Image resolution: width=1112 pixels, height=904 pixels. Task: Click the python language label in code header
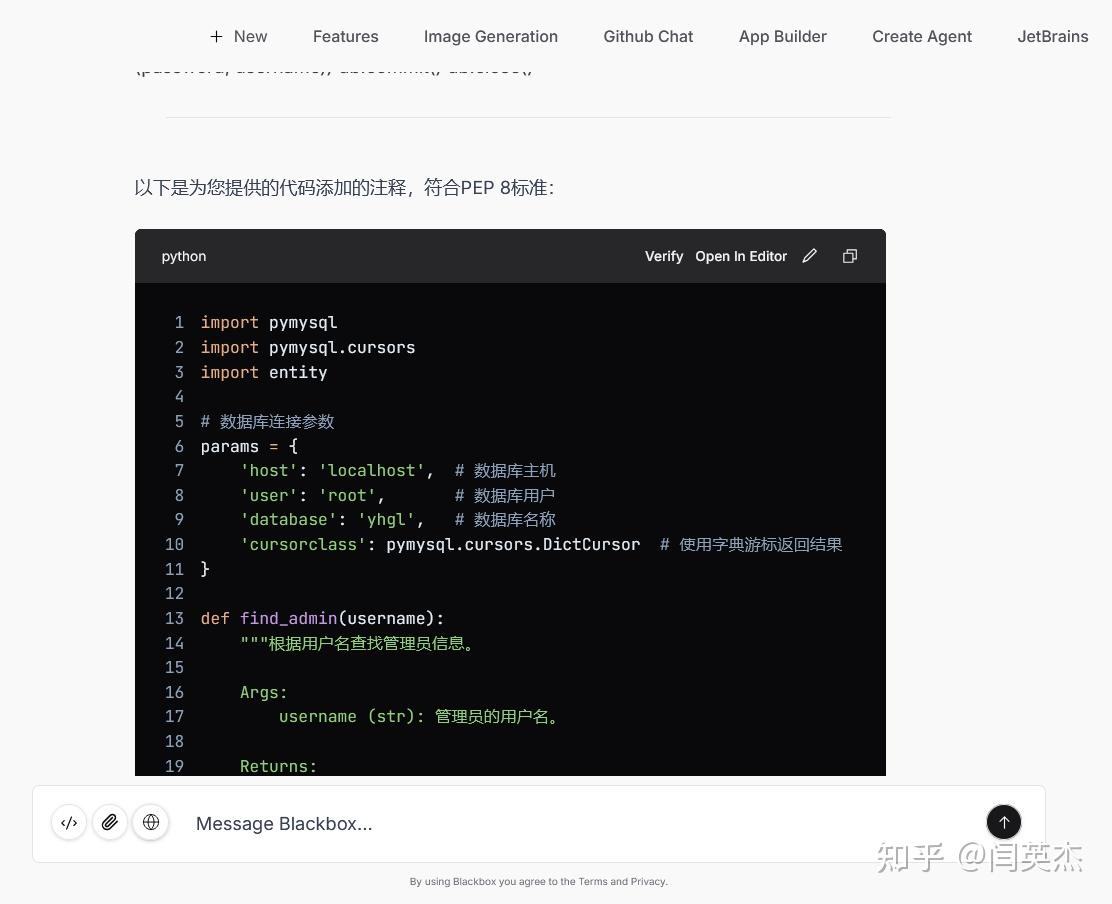184,256
